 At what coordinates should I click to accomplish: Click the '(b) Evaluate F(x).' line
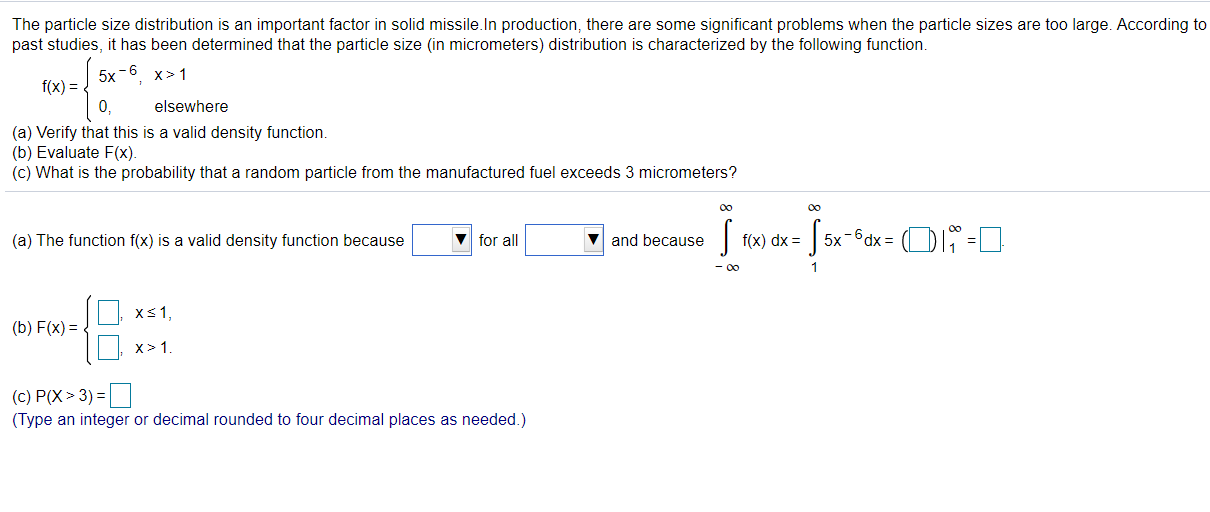click(75, 153)
